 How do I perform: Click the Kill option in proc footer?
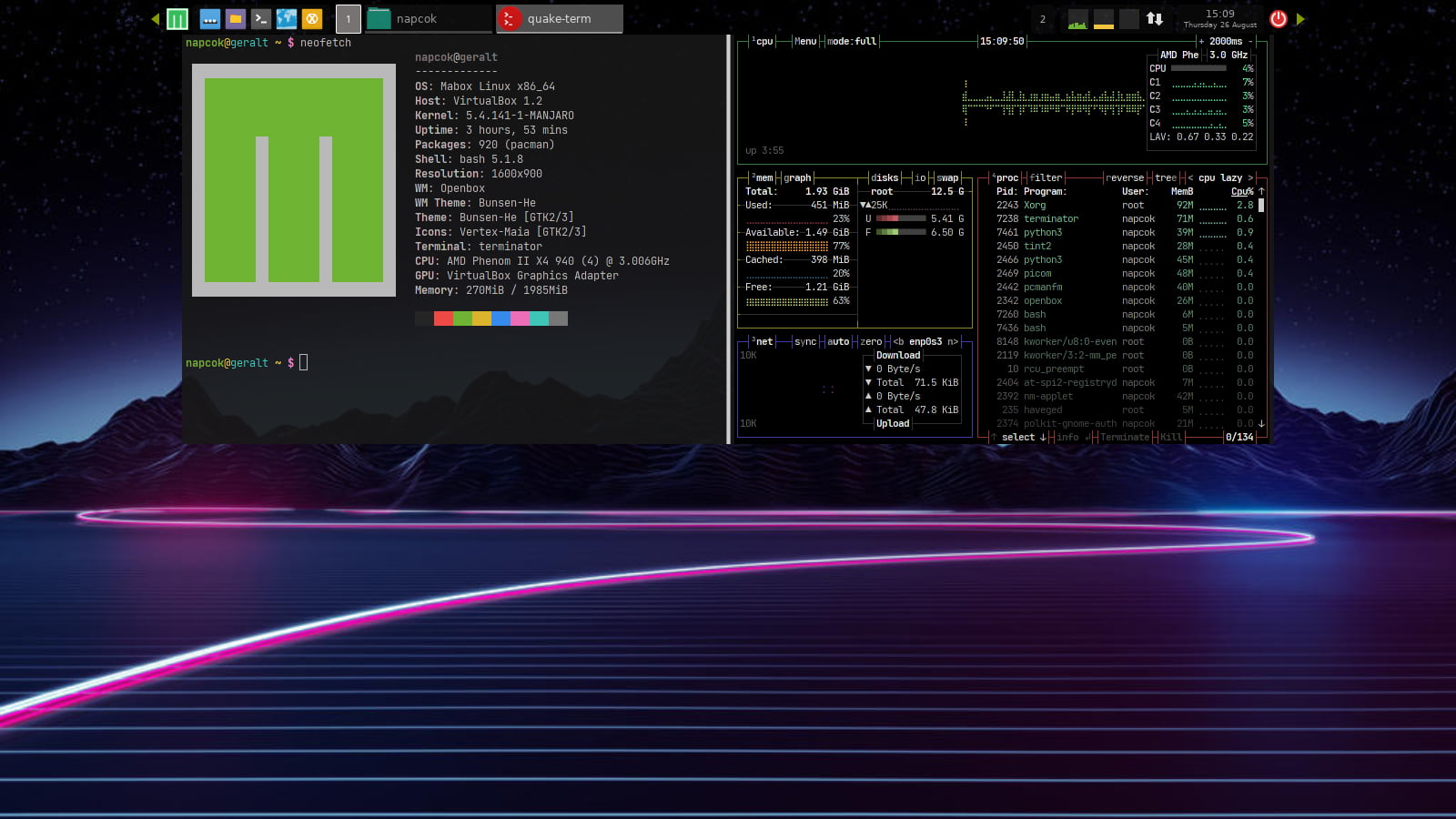(1171, 437)
